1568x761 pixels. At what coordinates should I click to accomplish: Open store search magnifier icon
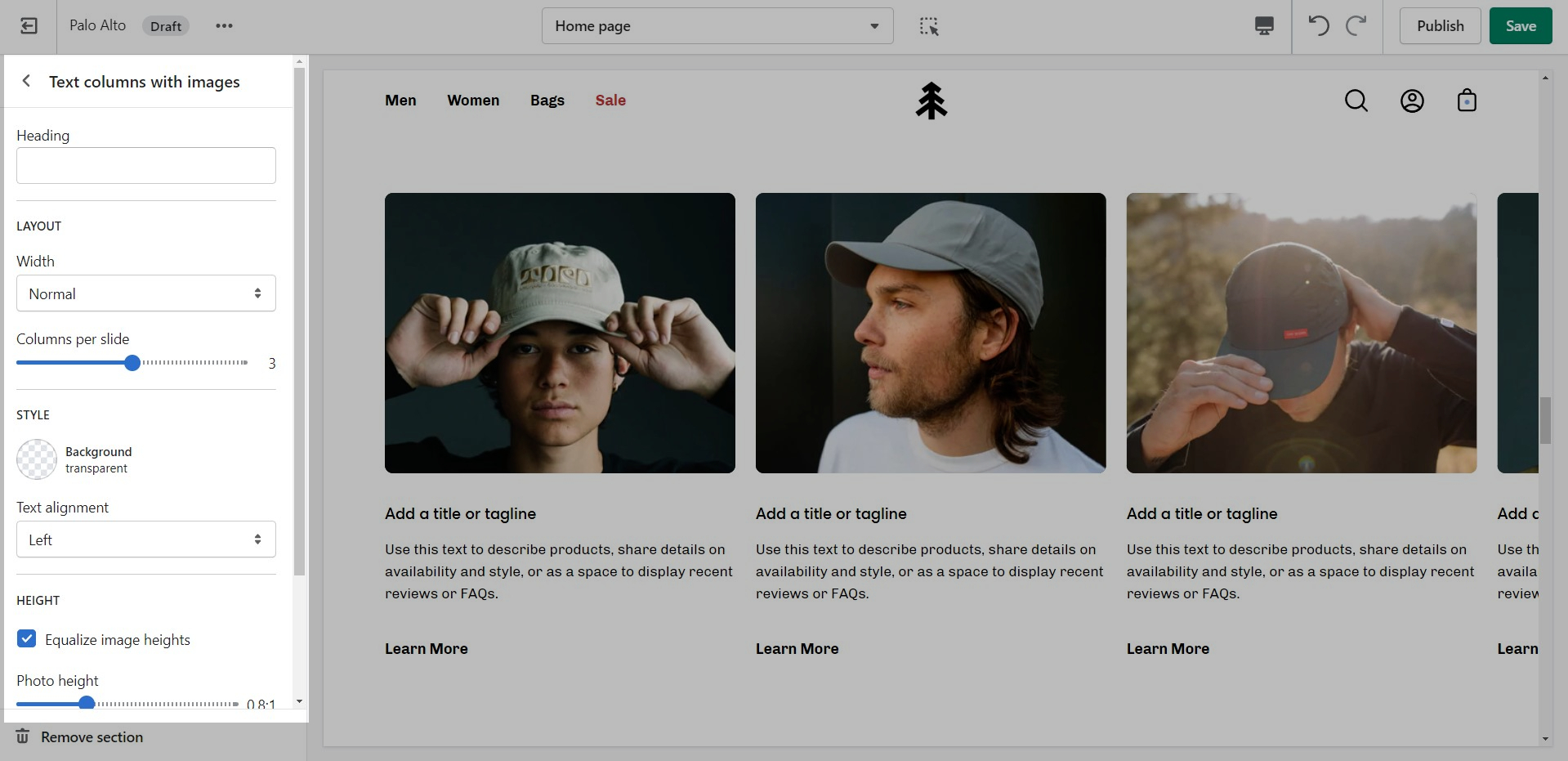(1356, 101)
